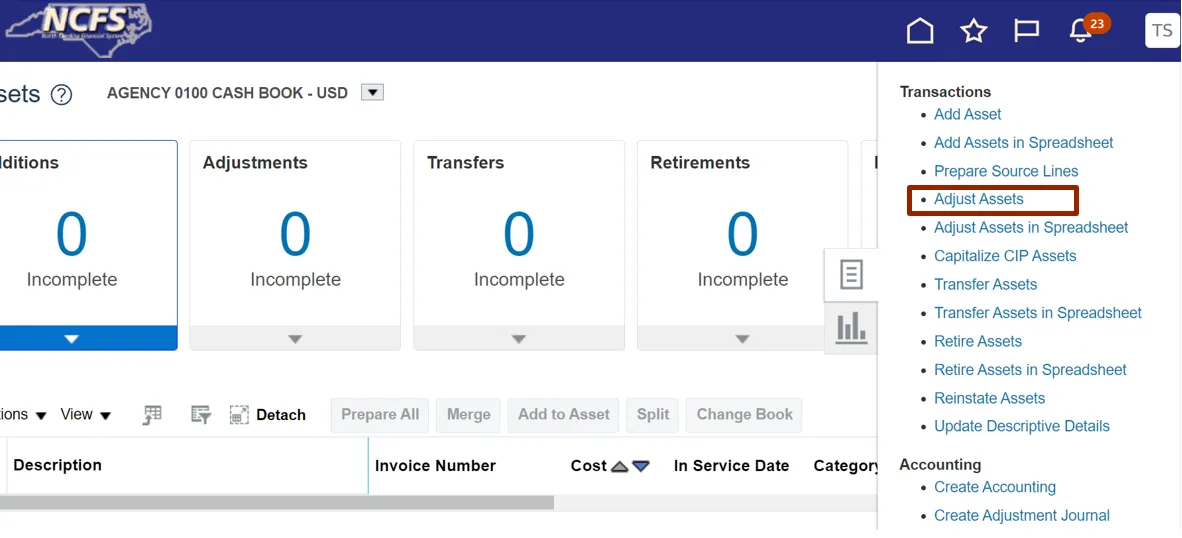1182x538 pixels.
Task: Sort Cost column ascending
Action: point(620,466)
